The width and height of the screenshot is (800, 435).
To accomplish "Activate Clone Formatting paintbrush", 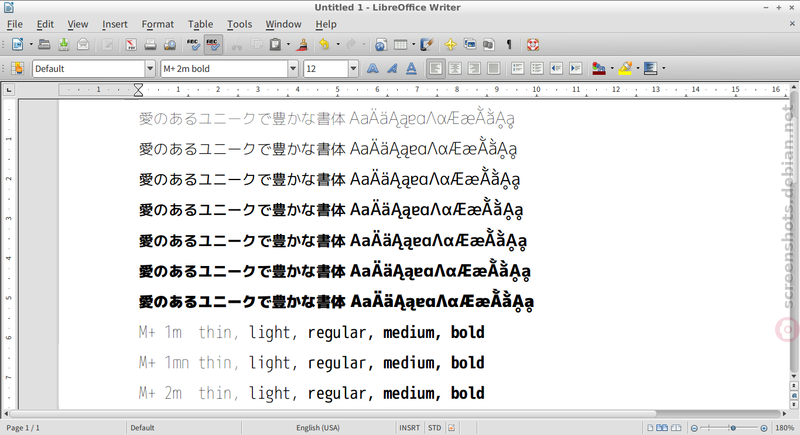I will tap(303, 45).
